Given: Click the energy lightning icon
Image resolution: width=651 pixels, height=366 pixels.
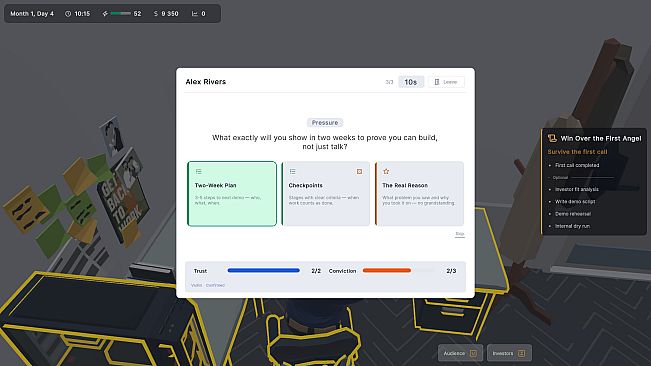Looking at the screenshot, I should click(x=105, y=14).
